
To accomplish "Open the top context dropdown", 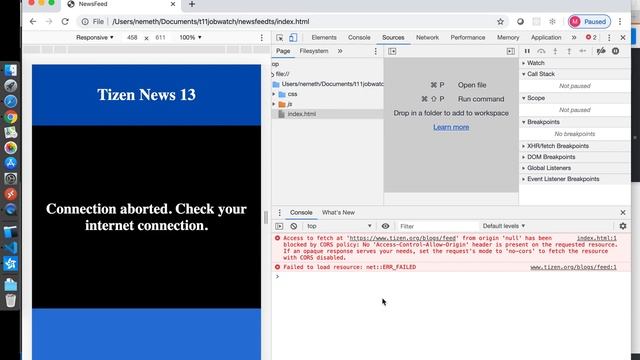I will click(339, 226).
